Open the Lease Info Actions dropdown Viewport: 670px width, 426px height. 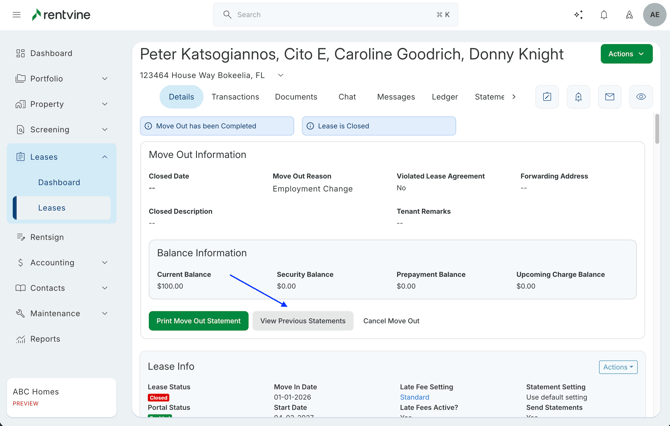618,367
